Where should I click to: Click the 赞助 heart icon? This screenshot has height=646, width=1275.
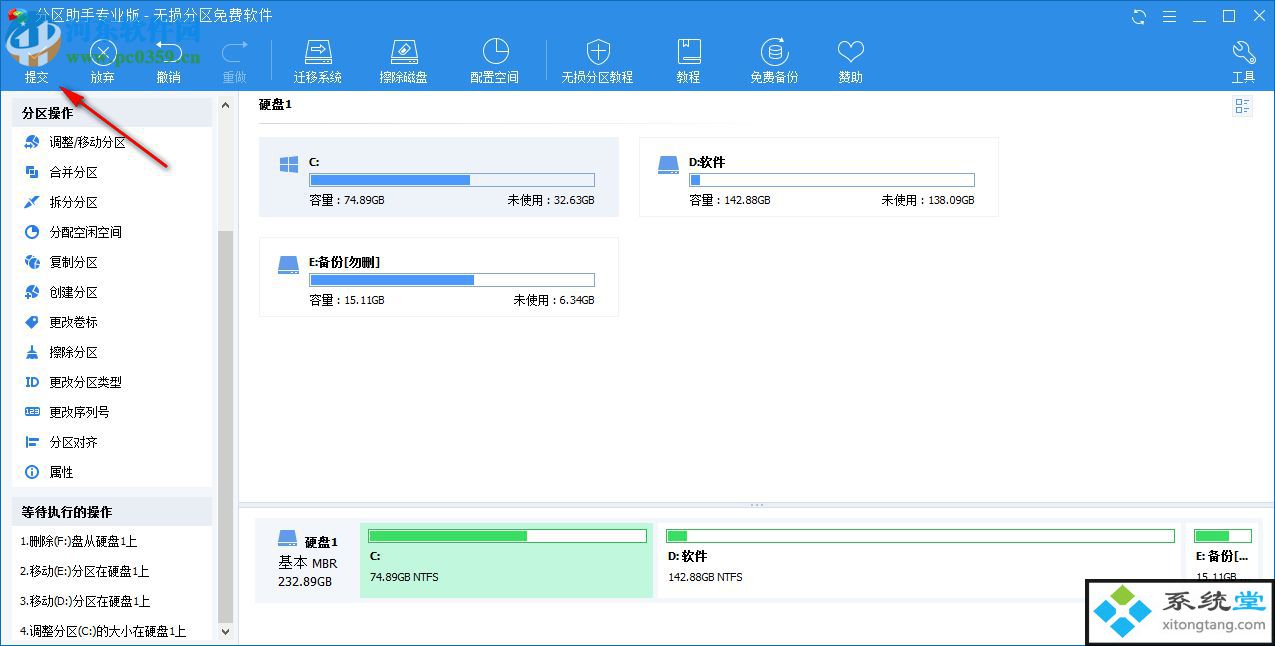pyautogui.click(x=850, y=60)
